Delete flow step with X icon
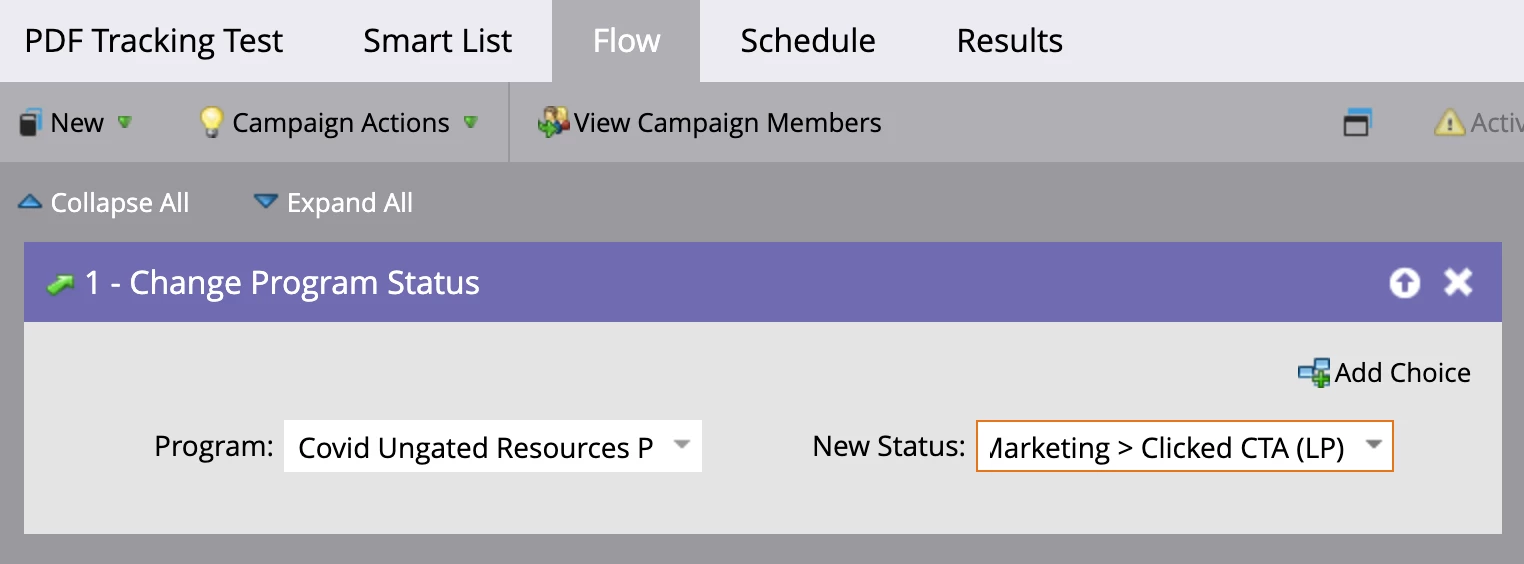This screenshot has width=1524, height=564. 1458,283
